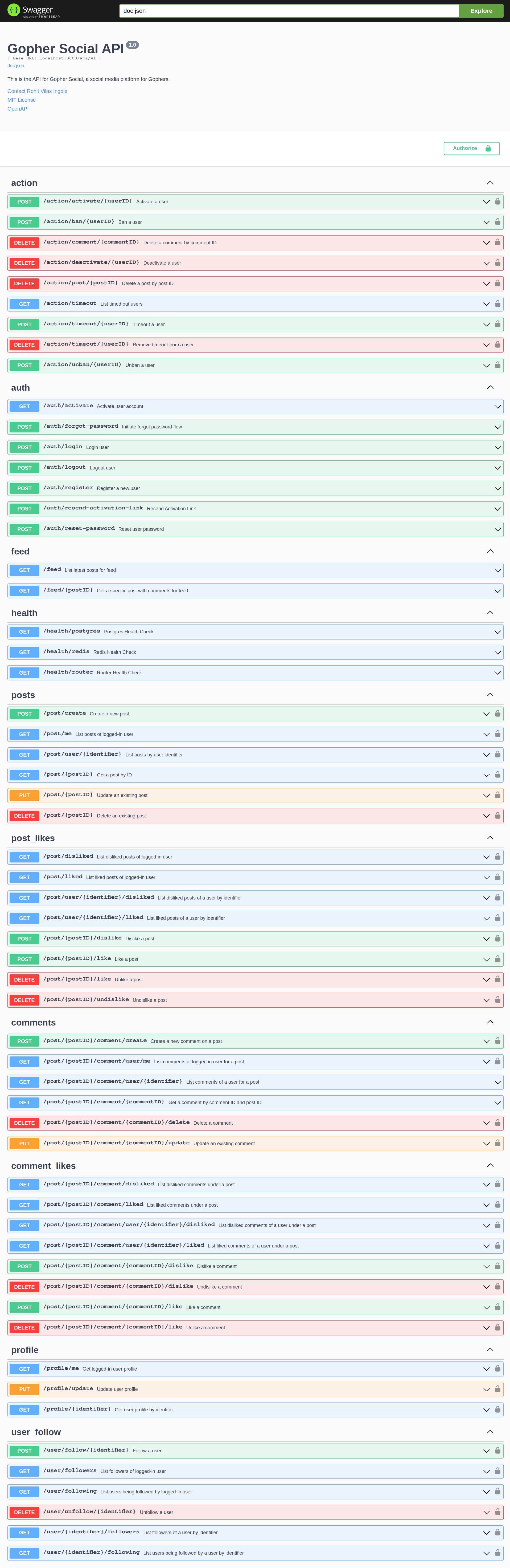Expand the GET /health/redis operation chevron
The height and width of the screenshot is (1568, 510).
498,652
